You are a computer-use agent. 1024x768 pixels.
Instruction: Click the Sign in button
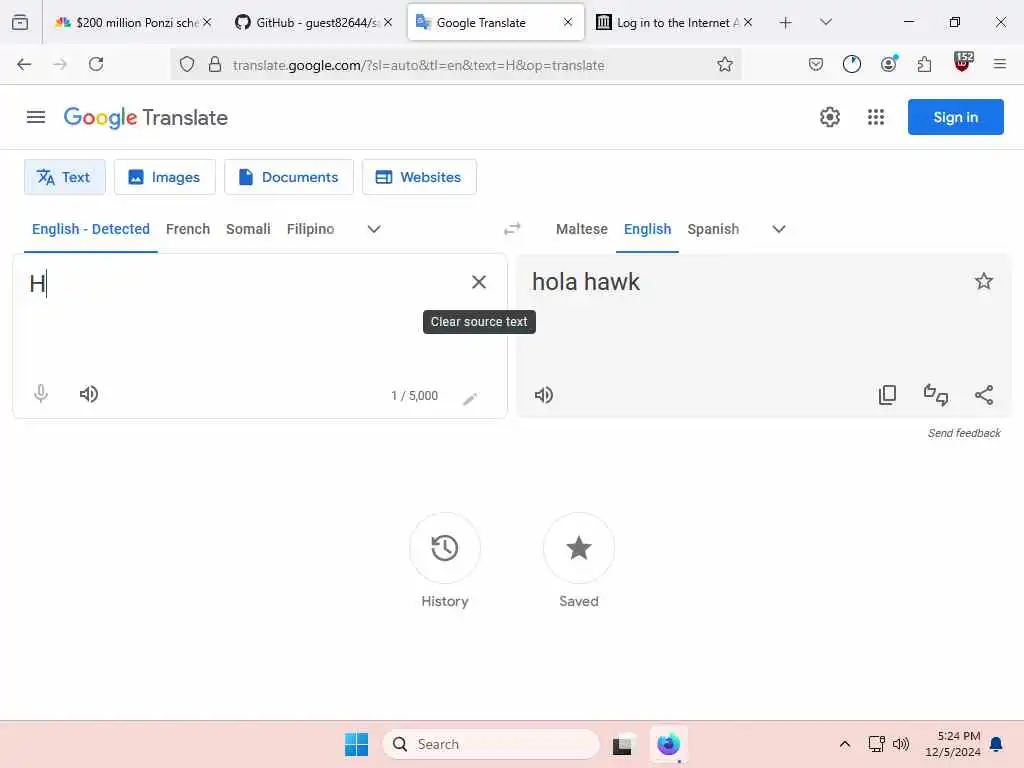pos(955,117)
